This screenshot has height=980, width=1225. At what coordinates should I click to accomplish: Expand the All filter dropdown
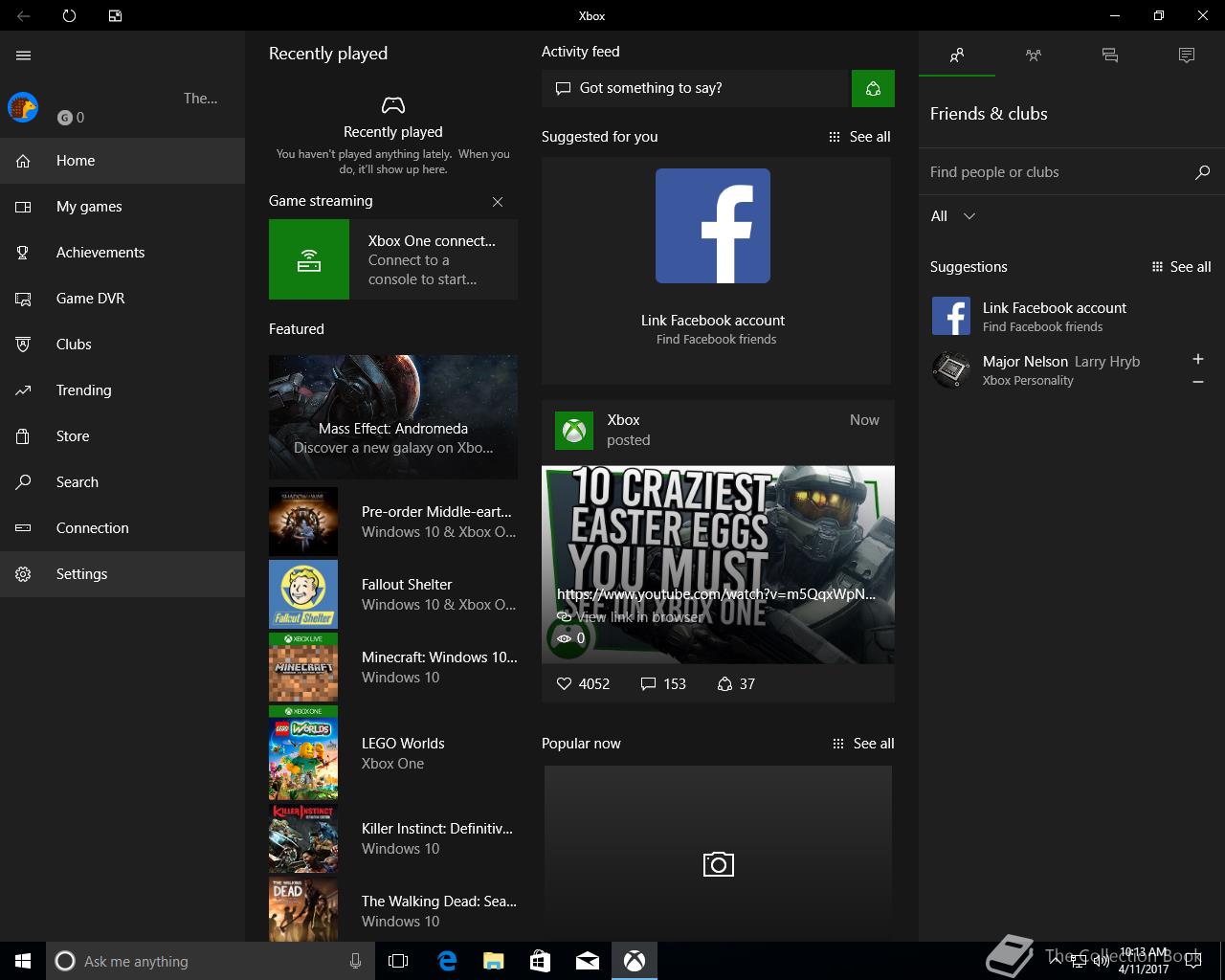(x=953, y=216)
